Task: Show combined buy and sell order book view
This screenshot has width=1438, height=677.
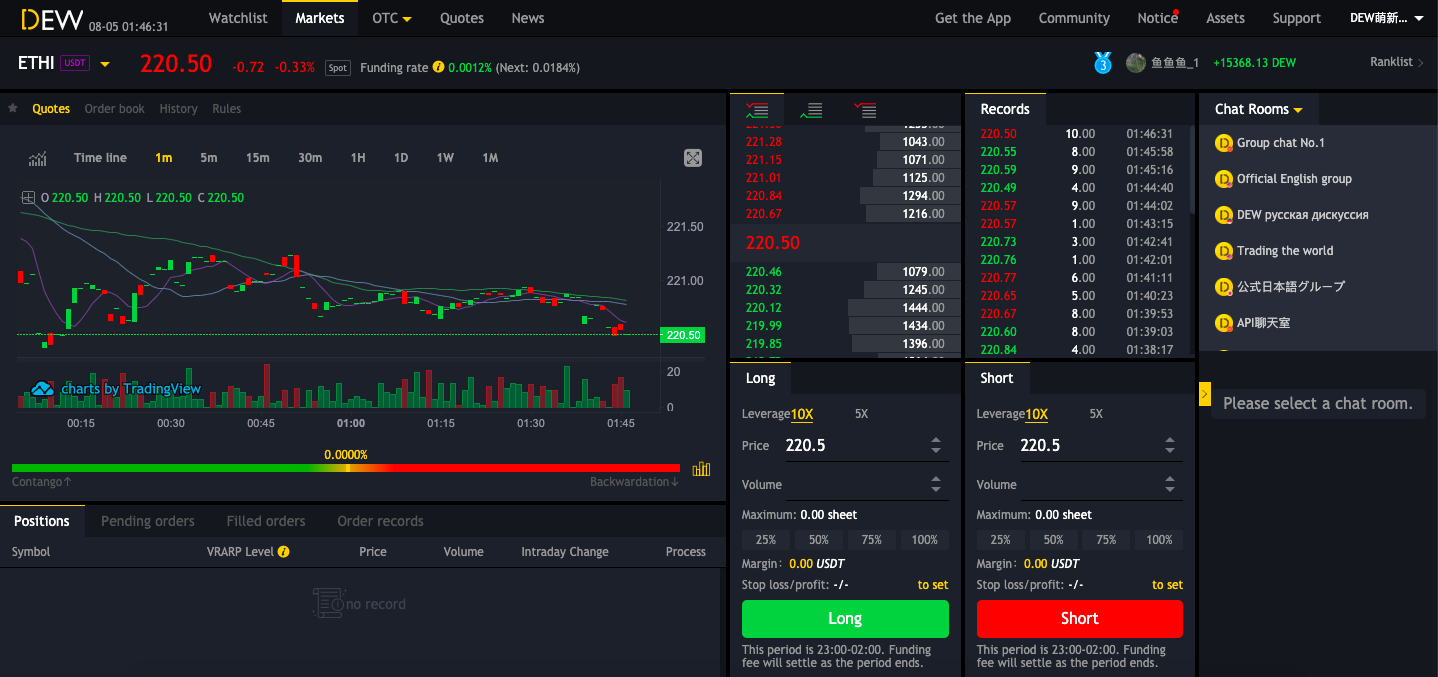Action: (757, 110)
